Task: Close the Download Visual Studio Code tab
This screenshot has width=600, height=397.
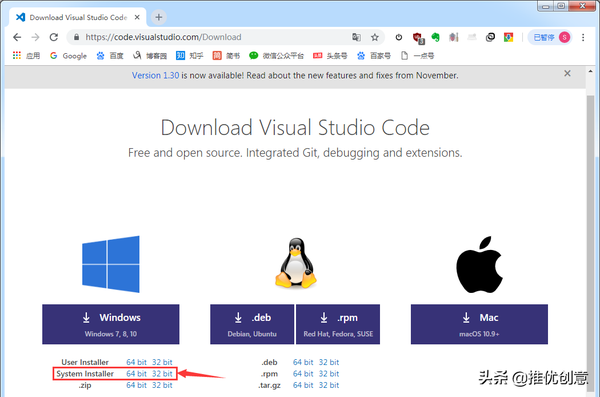Action: [137, 17]
